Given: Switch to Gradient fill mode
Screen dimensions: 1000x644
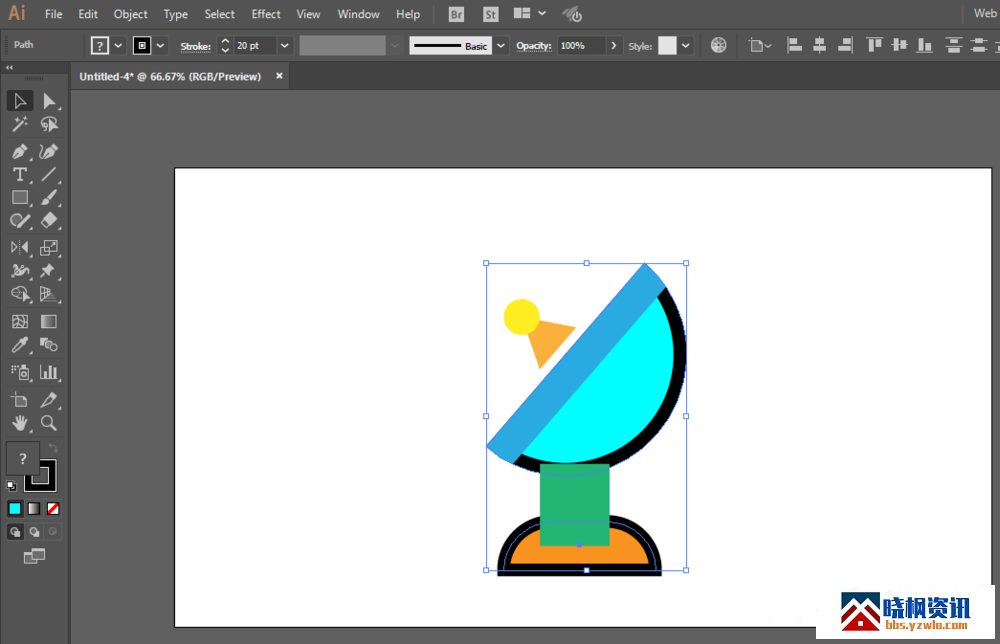Looking at the screenshot, I should (34, 508).
